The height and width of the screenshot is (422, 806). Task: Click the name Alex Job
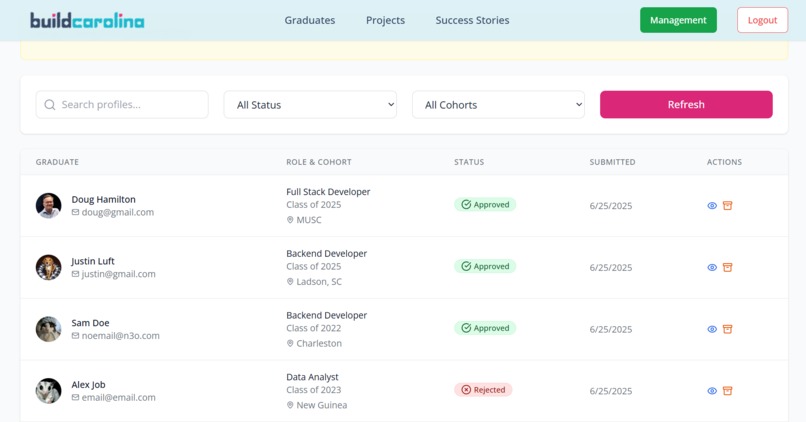tap(88, 384)
